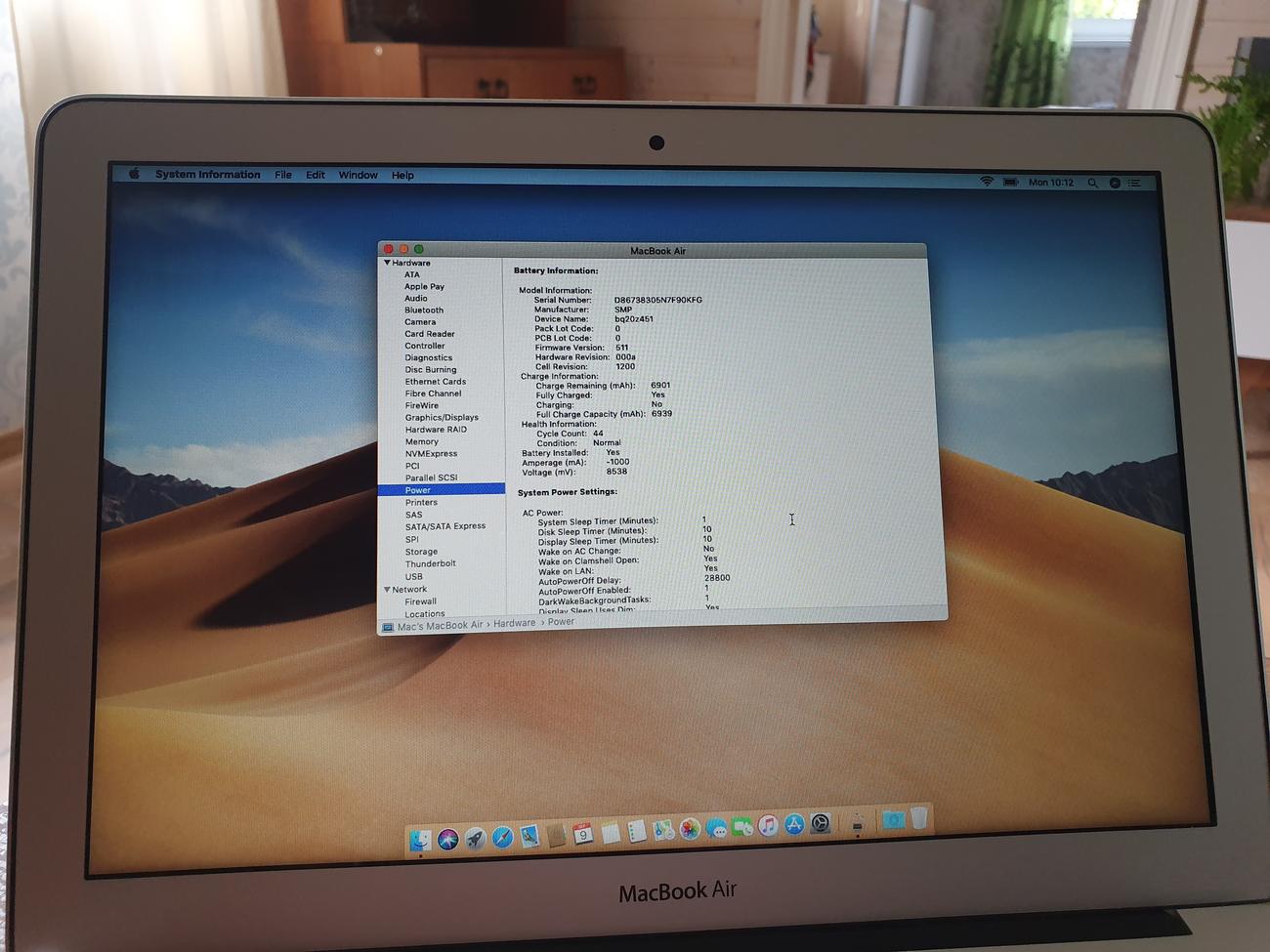
Task: Open the File menu
Action: click(x=283, y=175)
